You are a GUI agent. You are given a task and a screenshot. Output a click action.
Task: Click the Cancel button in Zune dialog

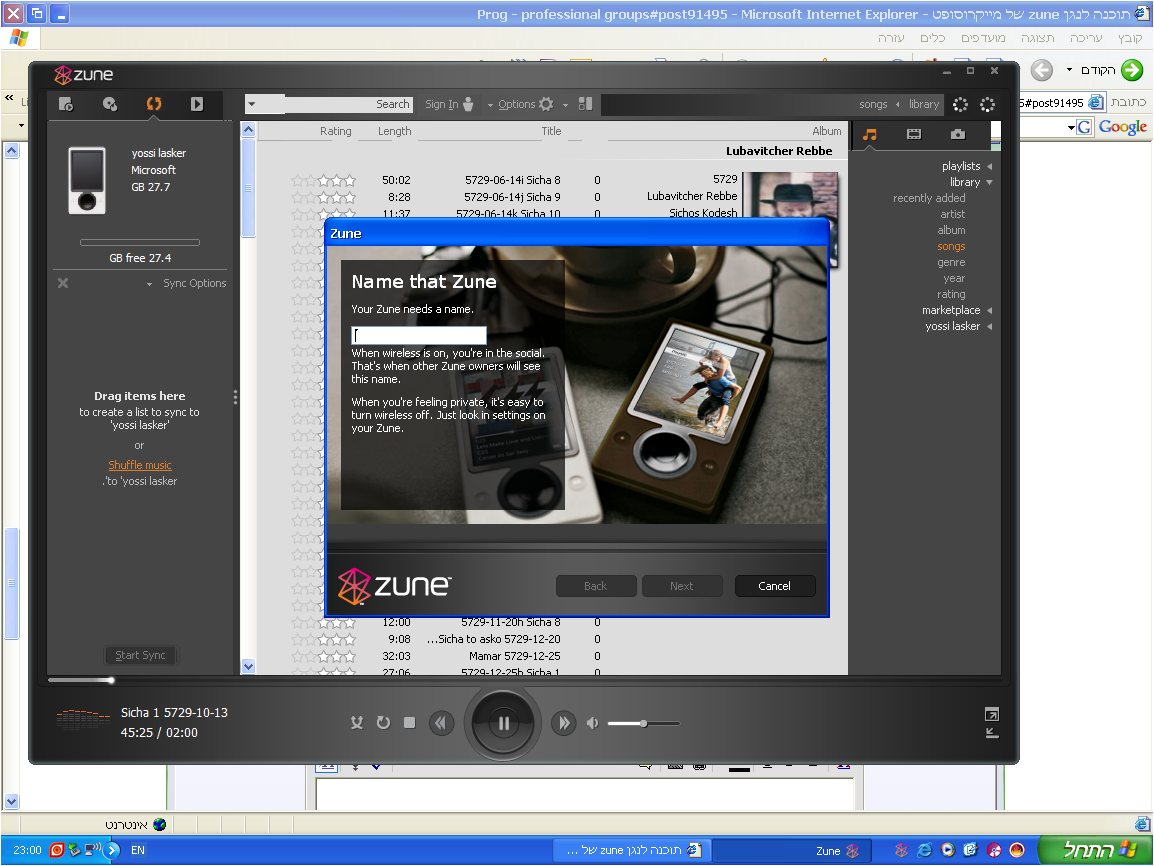pos(775,586)
